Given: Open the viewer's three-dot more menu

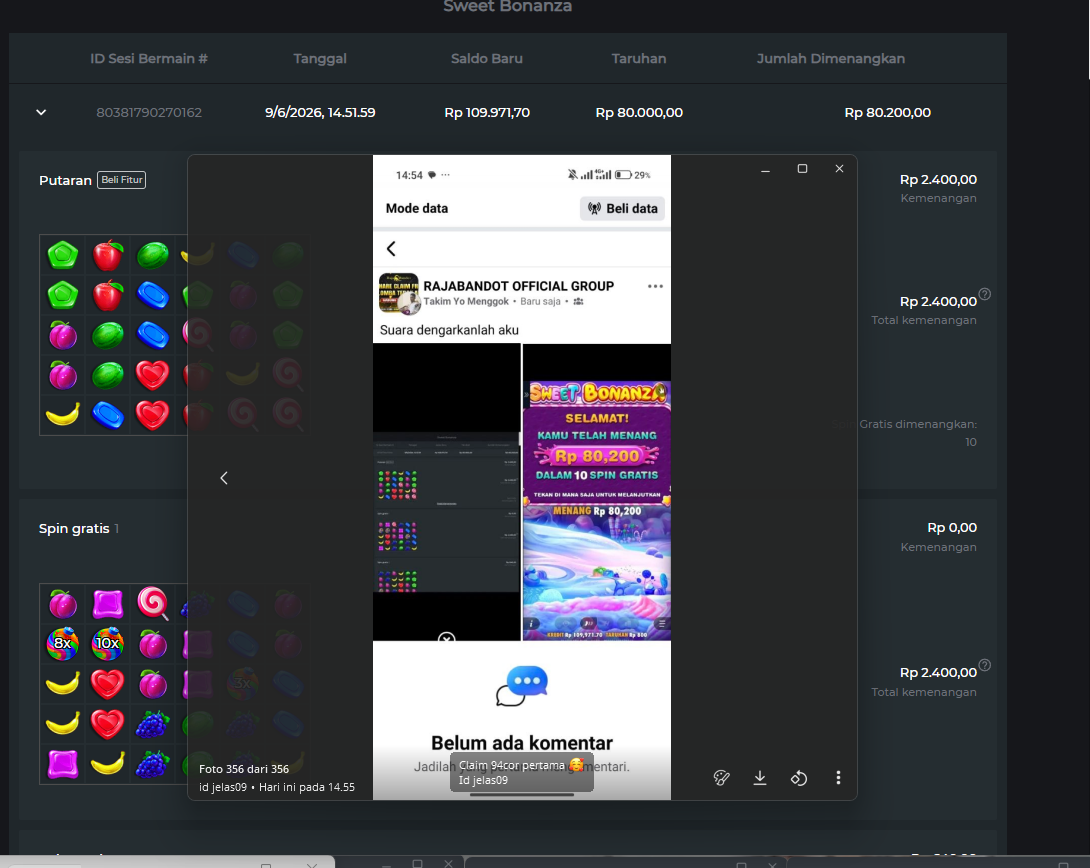Looking at the screenshot, I should tap(838, 778).
